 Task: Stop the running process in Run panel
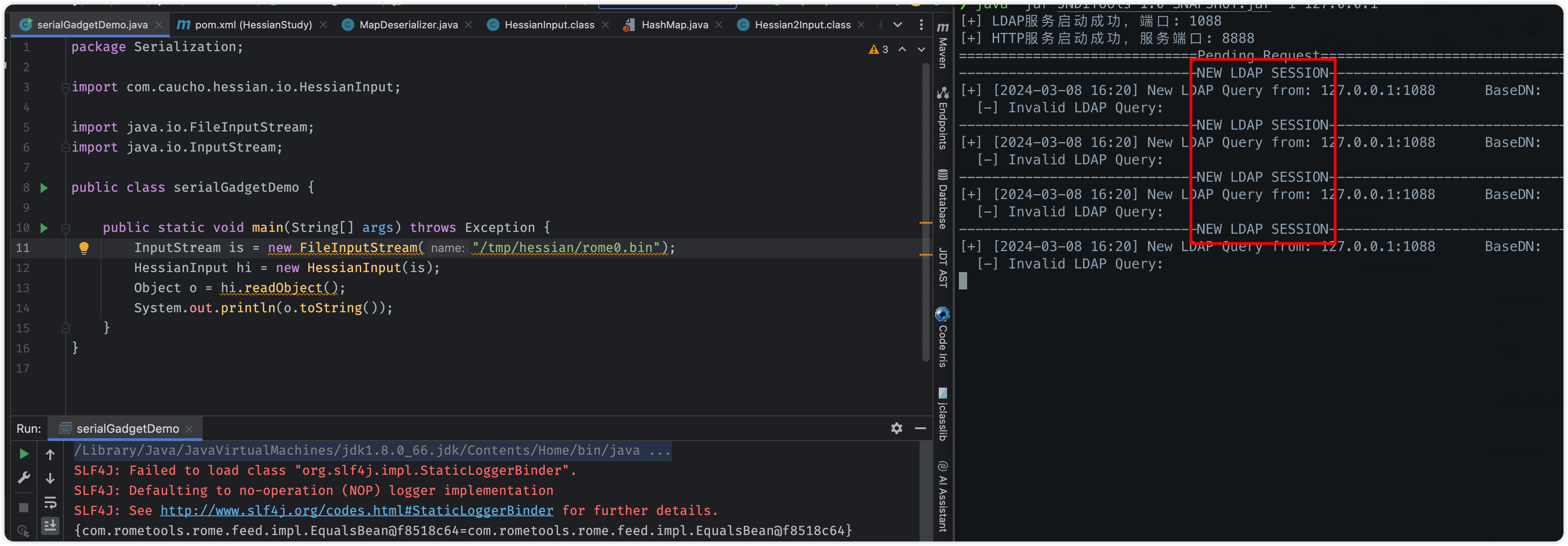24,507
